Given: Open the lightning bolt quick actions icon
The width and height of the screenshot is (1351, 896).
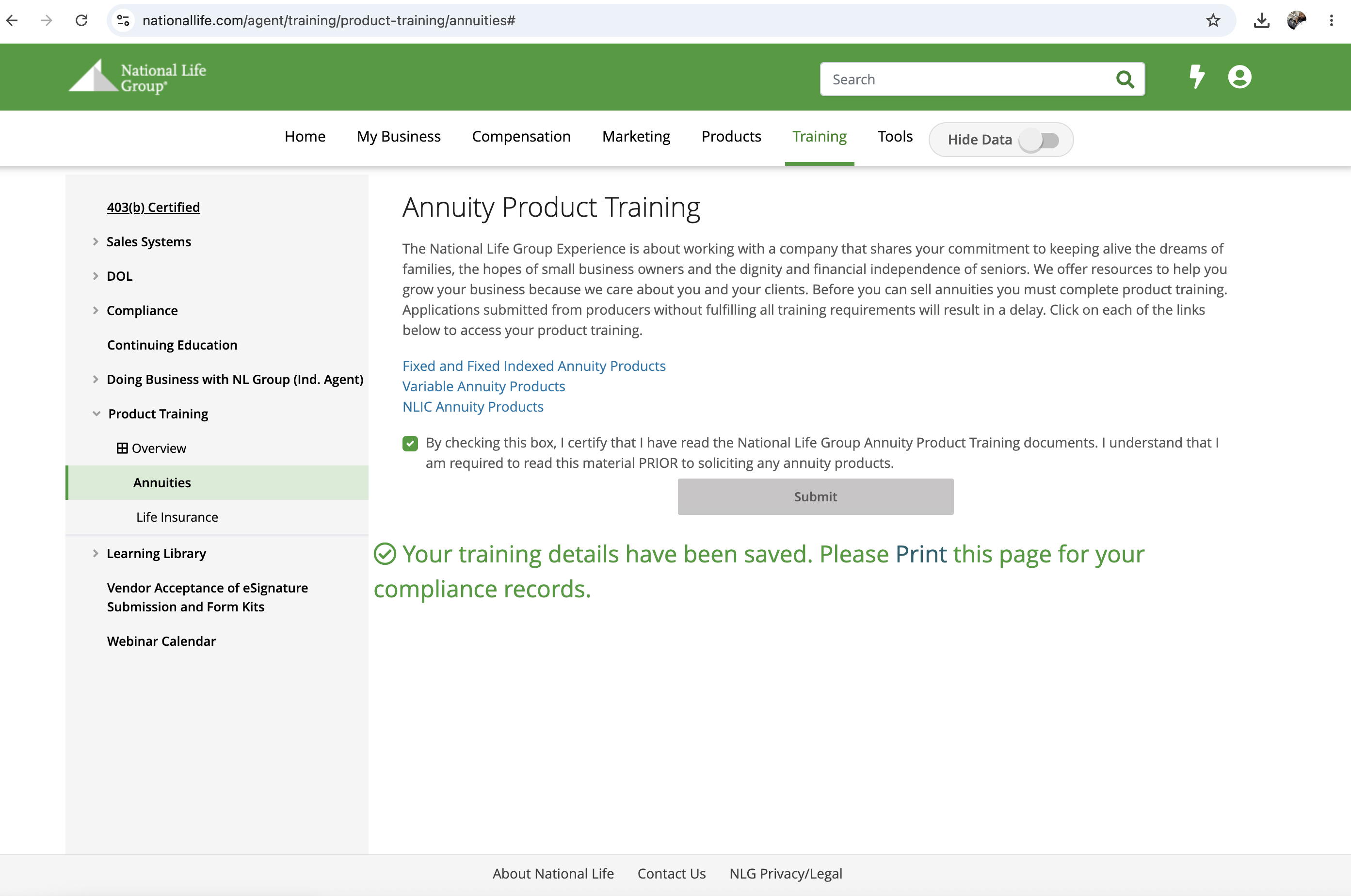Looking at the screenshot, I should point(1196,77).
